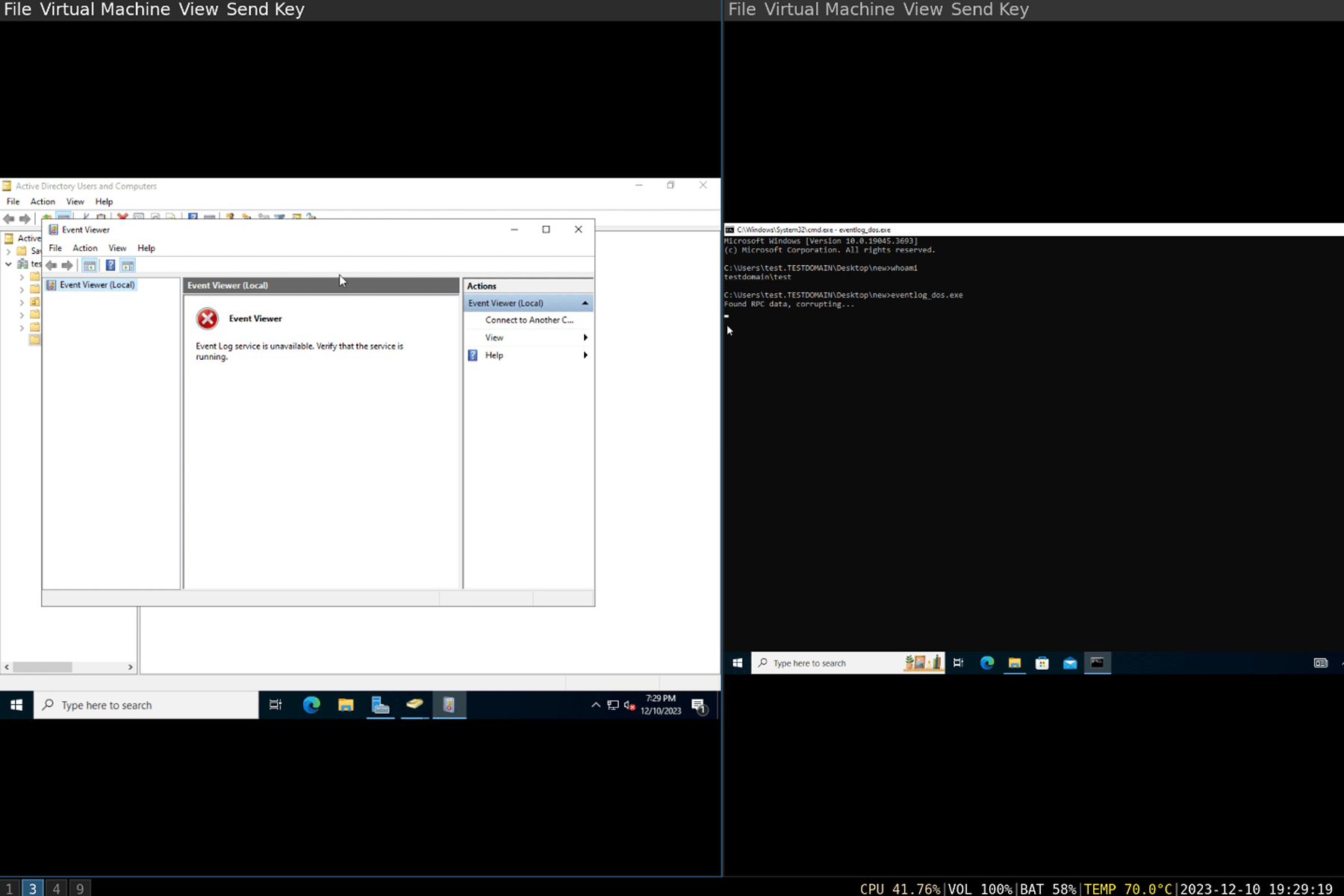This screenshot has width=1344, height=896.
Task: Switch to Event Viewer taskbar icon
Action: pyautogui.click(x=449, y=705)
